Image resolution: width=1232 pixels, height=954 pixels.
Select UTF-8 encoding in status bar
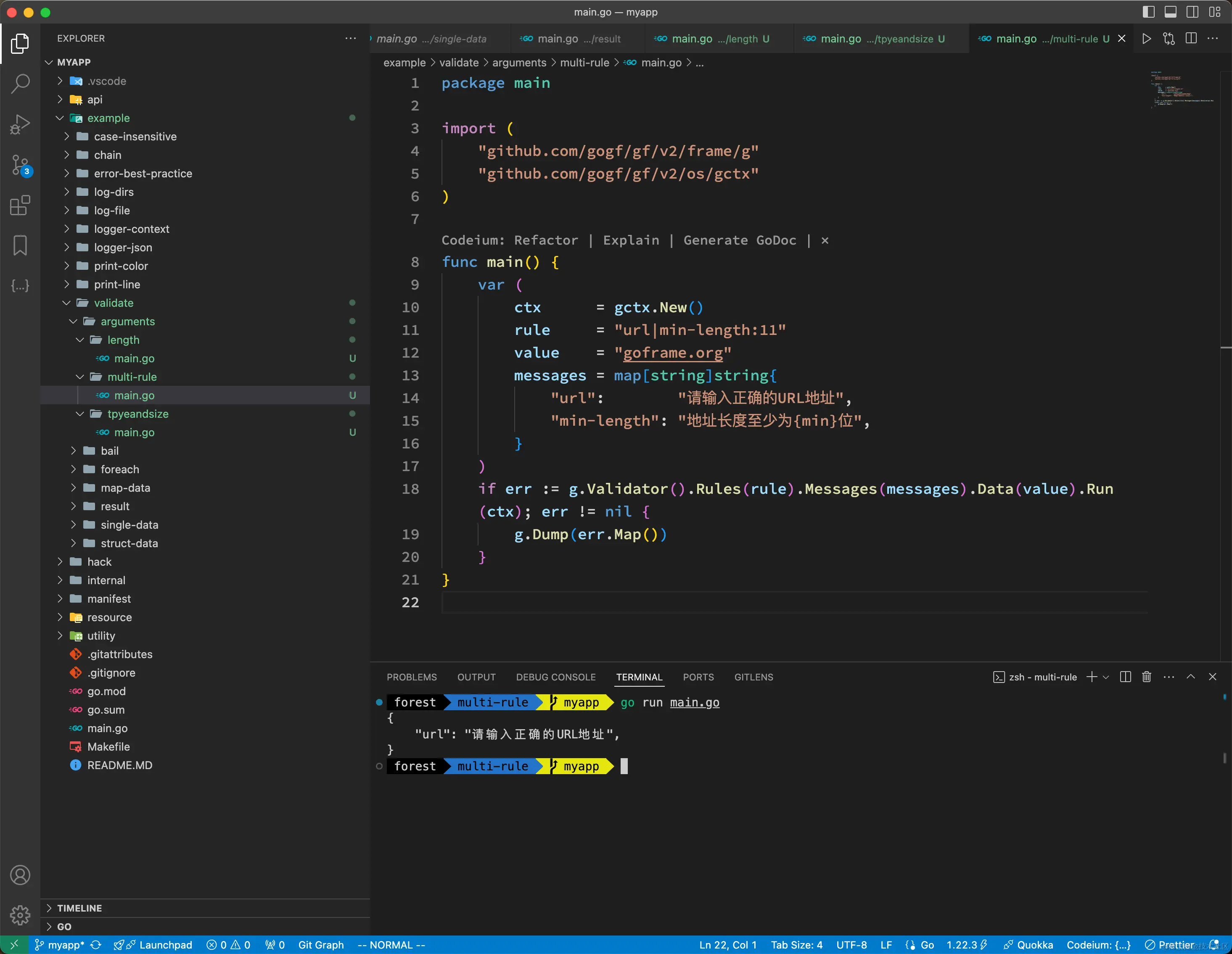point(851,945)
